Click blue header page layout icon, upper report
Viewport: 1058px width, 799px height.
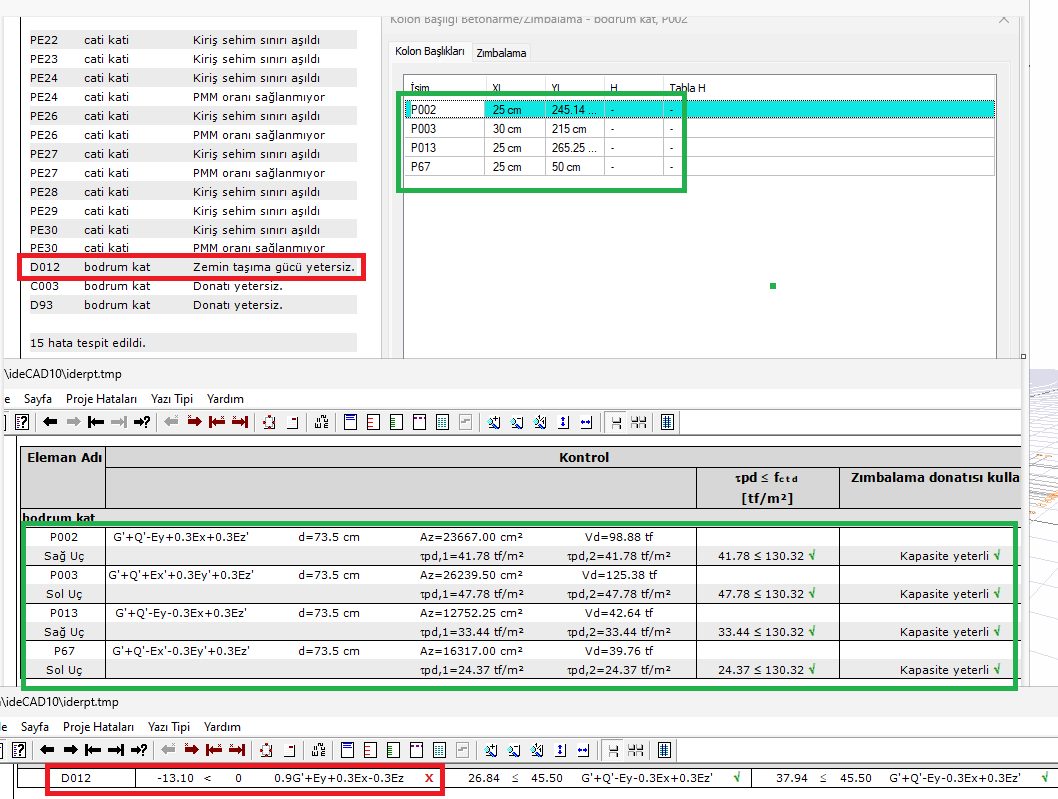point(350,422)
